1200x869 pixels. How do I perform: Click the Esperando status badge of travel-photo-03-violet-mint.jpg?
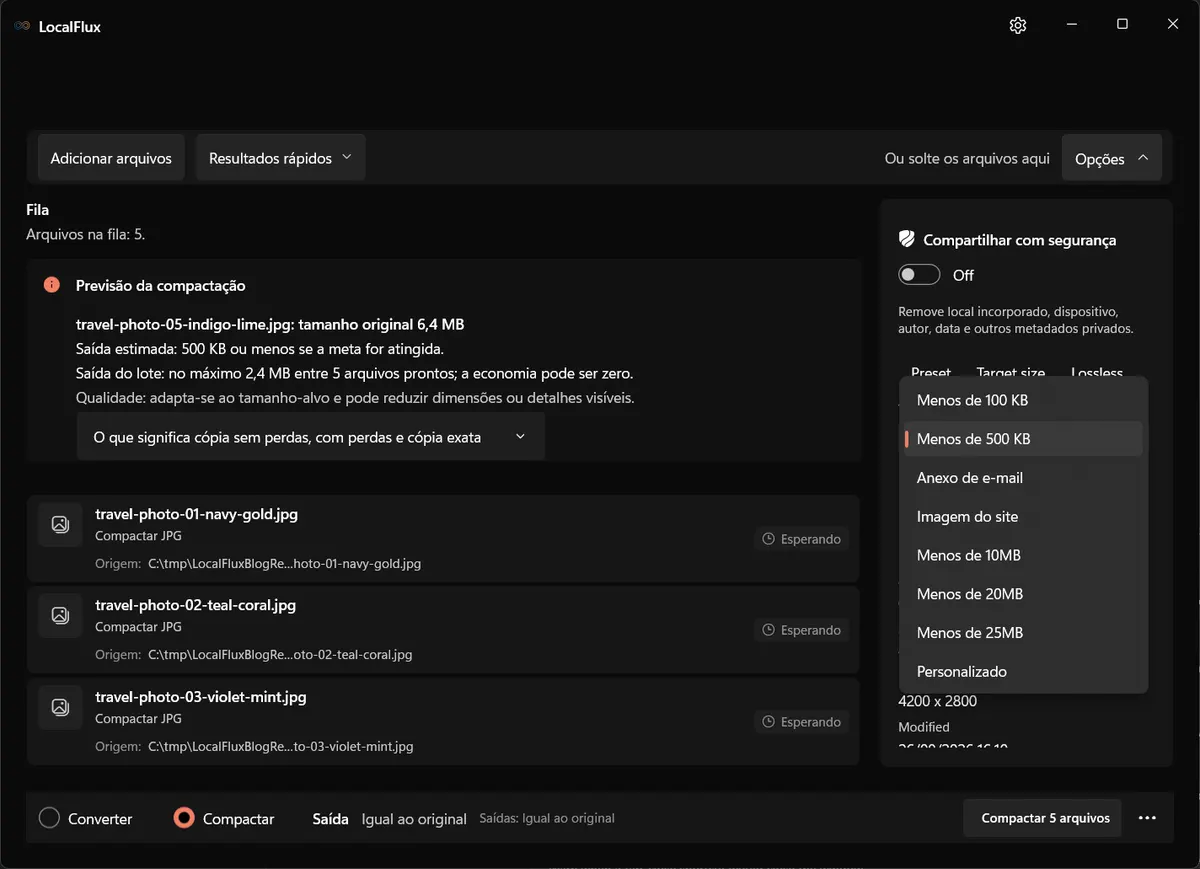[x=801, y=722]
